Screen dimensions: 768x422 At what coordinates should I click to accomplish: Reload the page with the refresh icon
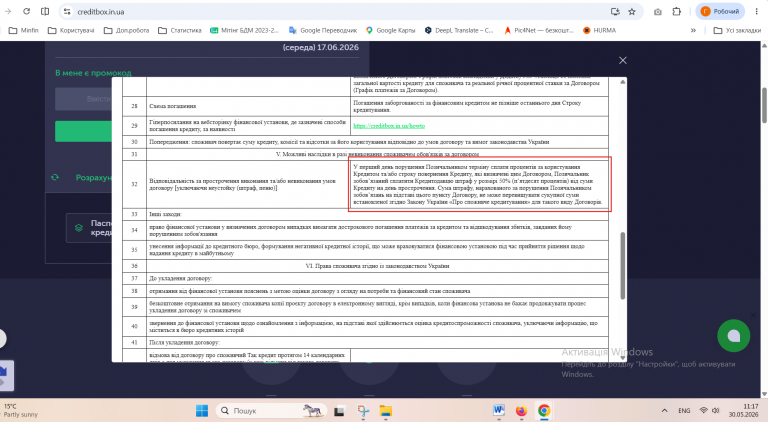[x=26, y=11]
